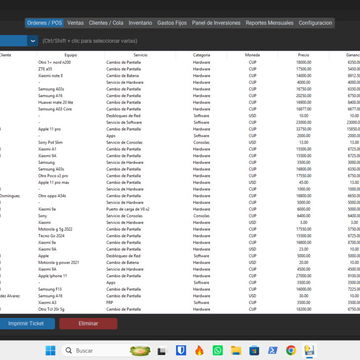Select the Sony Ps4 Slim row
Image resolution: width=360 pixels, height=360 pixels.
click(x=180, y=142)
